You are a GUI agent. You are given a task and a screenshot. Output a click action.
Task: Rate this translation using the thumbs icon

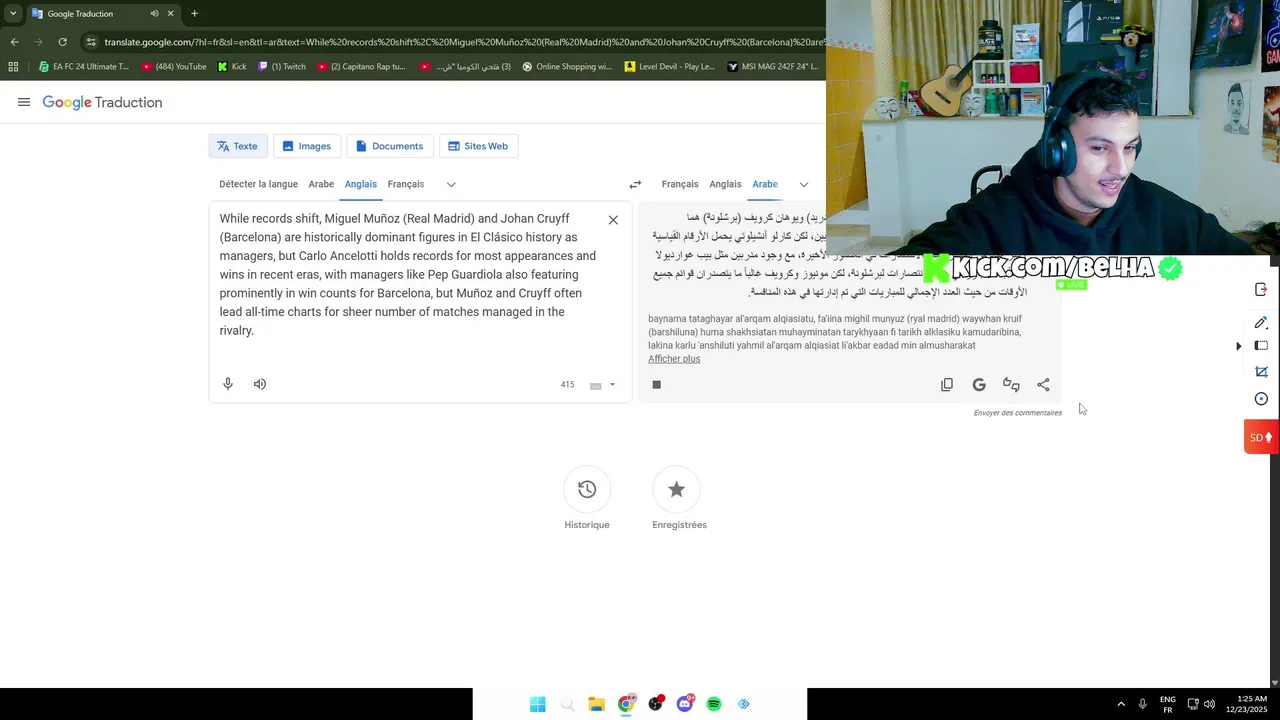click(1011, 384)
